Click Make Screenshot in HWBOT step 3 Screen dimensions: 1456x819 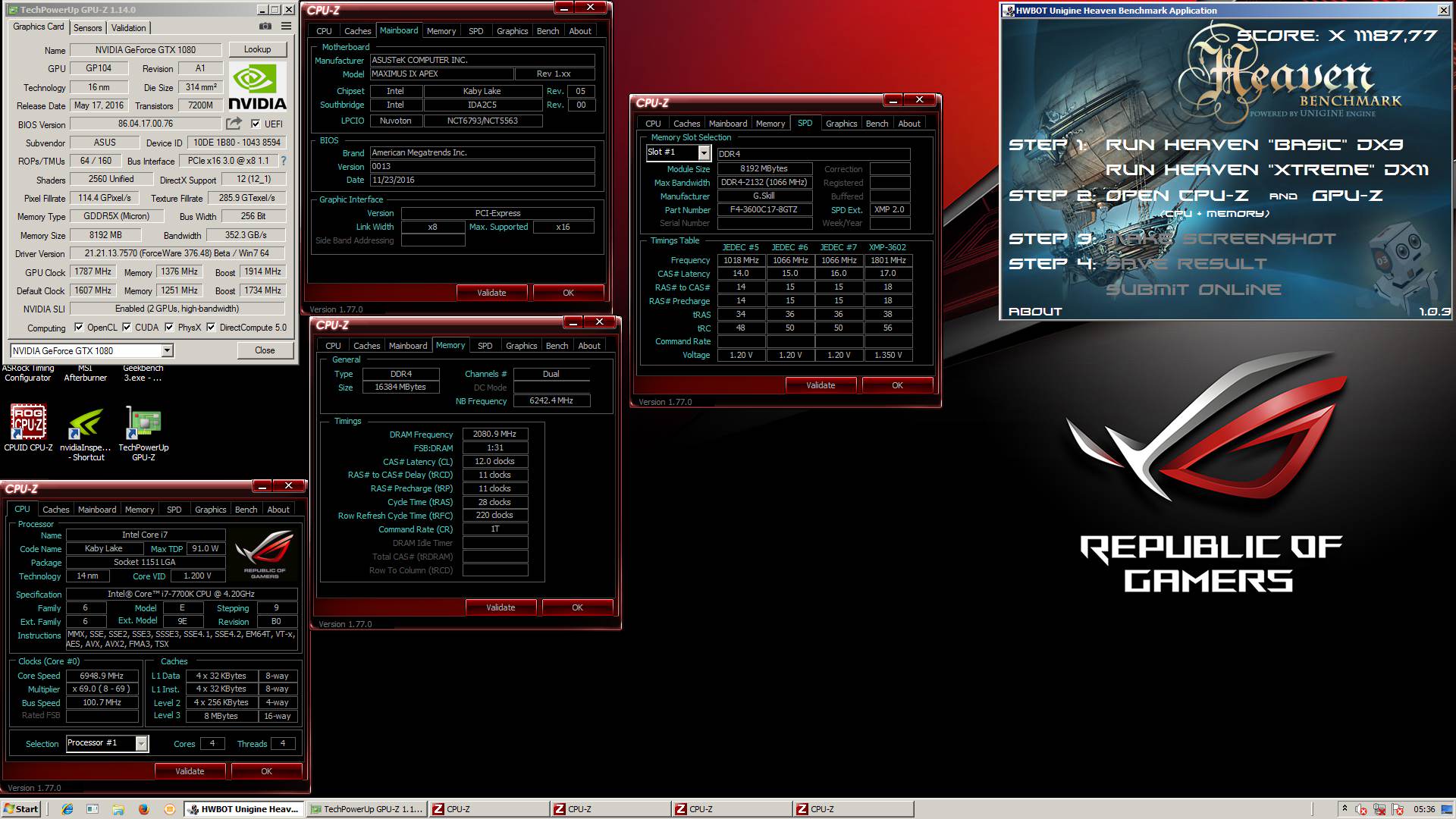(x=1221, y=239)
